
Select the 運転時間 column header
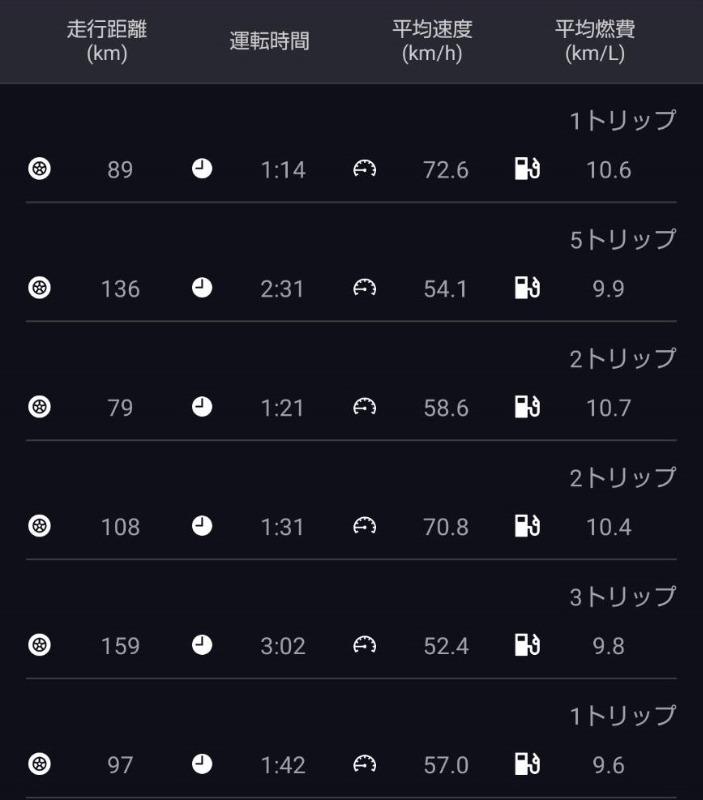pos(269,41)
